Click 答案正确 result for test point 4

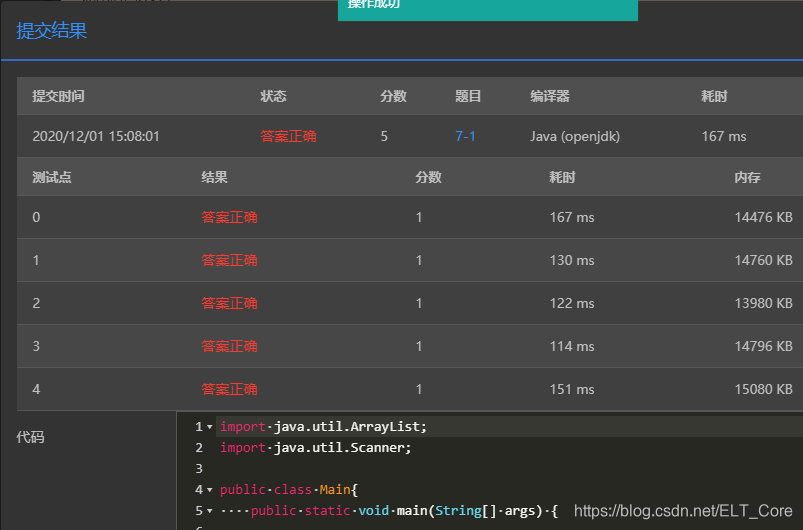coord(229,389)
